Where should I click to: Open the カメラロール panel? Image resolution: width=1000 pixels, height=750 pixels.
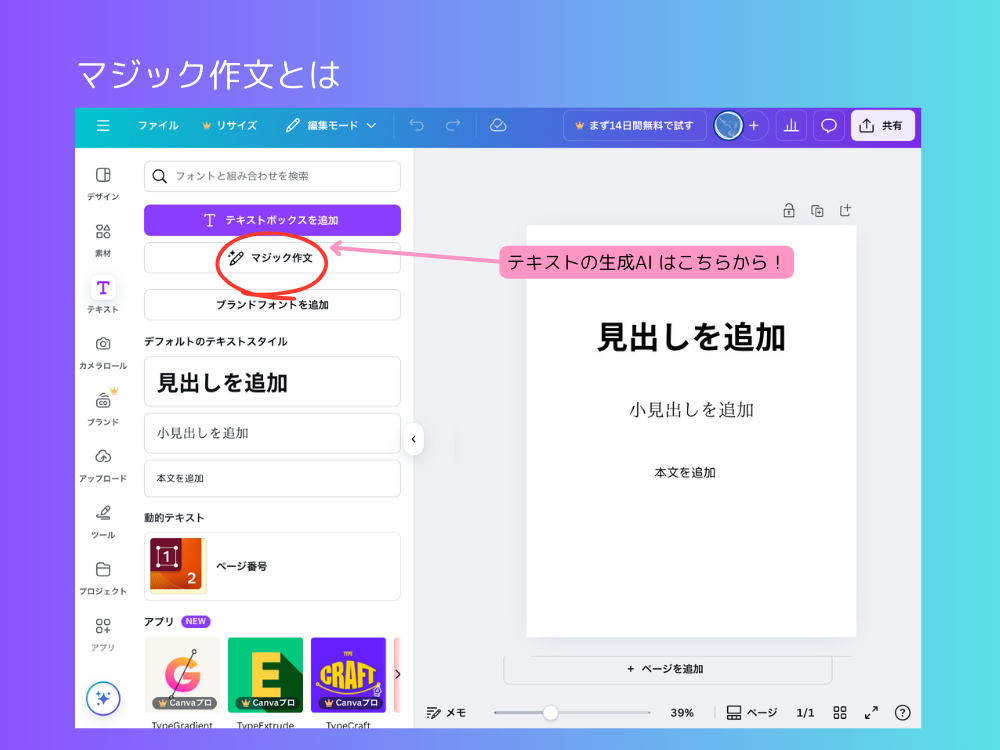coord(102,350)
